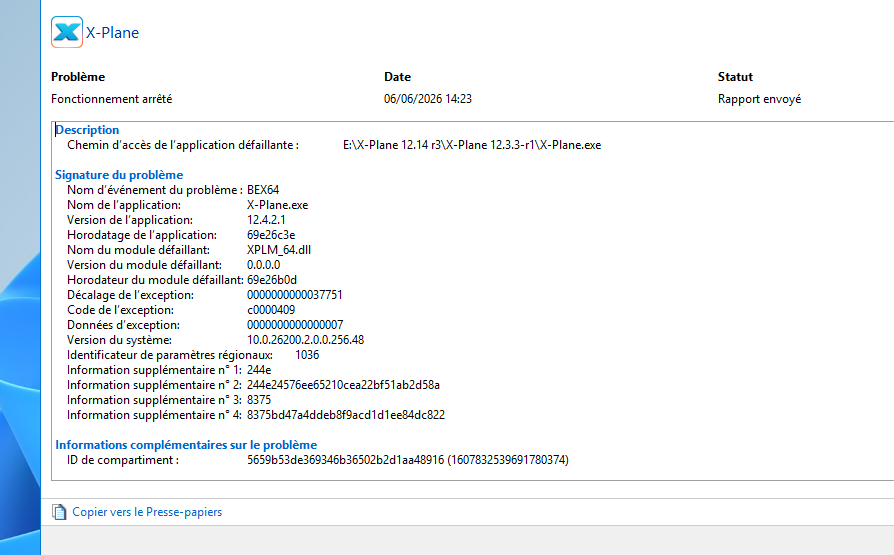The image size is (894, 555).
Task: Select 'Fonctionnement arrêté' problem text
Action: tap(112, 99)
